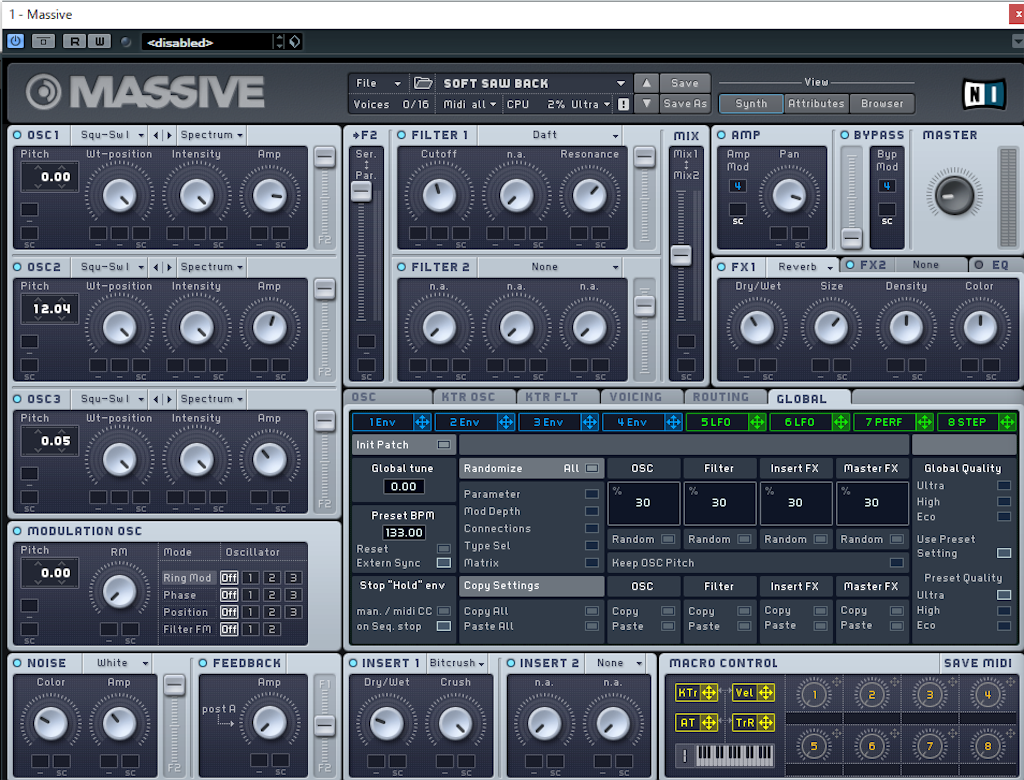Grab the 2 Env modulation drag handle
This screenshot has width=1024, height=780.
tap(506, 422)
